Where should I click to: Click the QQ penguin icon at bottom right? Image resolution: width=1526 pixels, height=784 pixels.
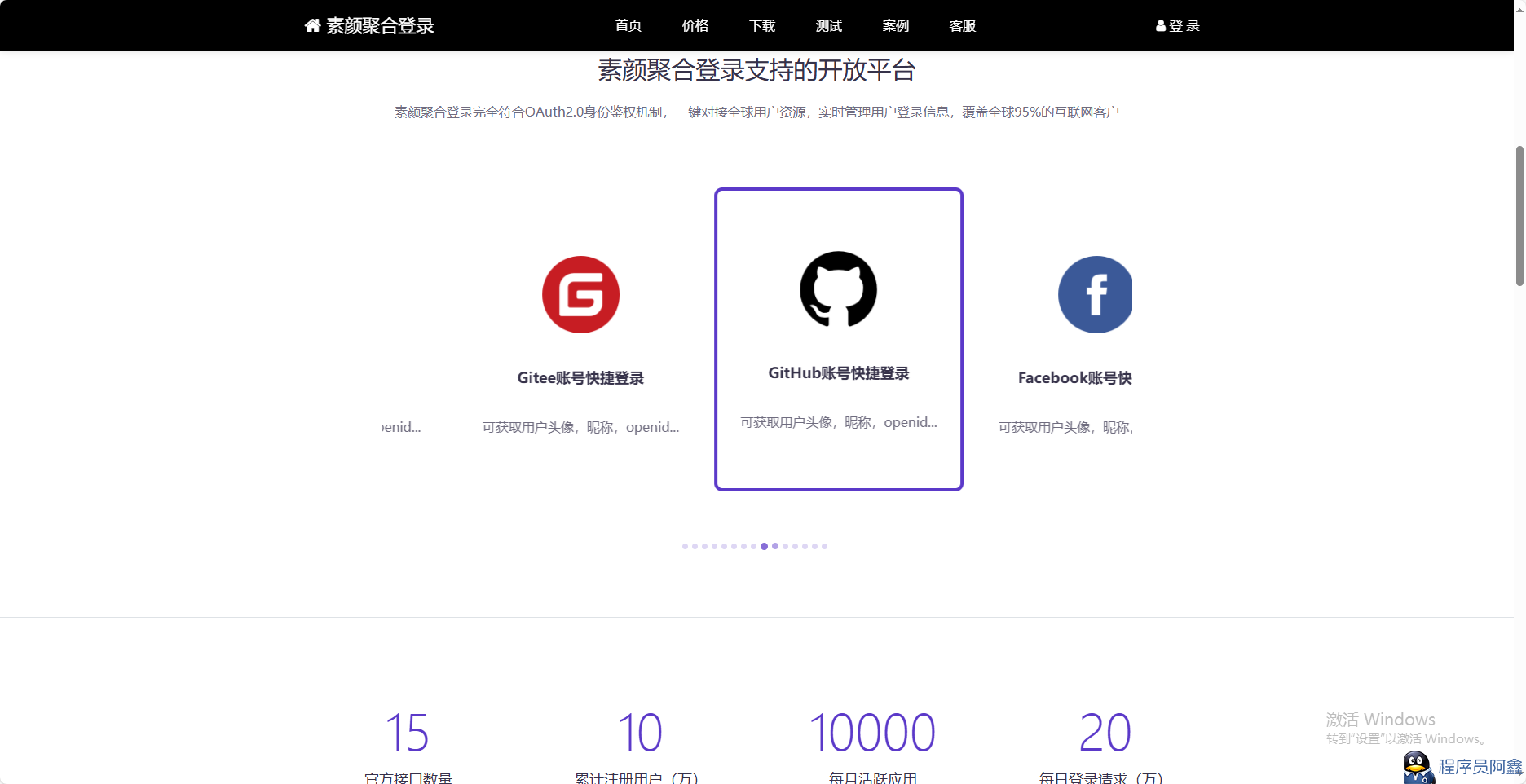[x=1418, y=768]
